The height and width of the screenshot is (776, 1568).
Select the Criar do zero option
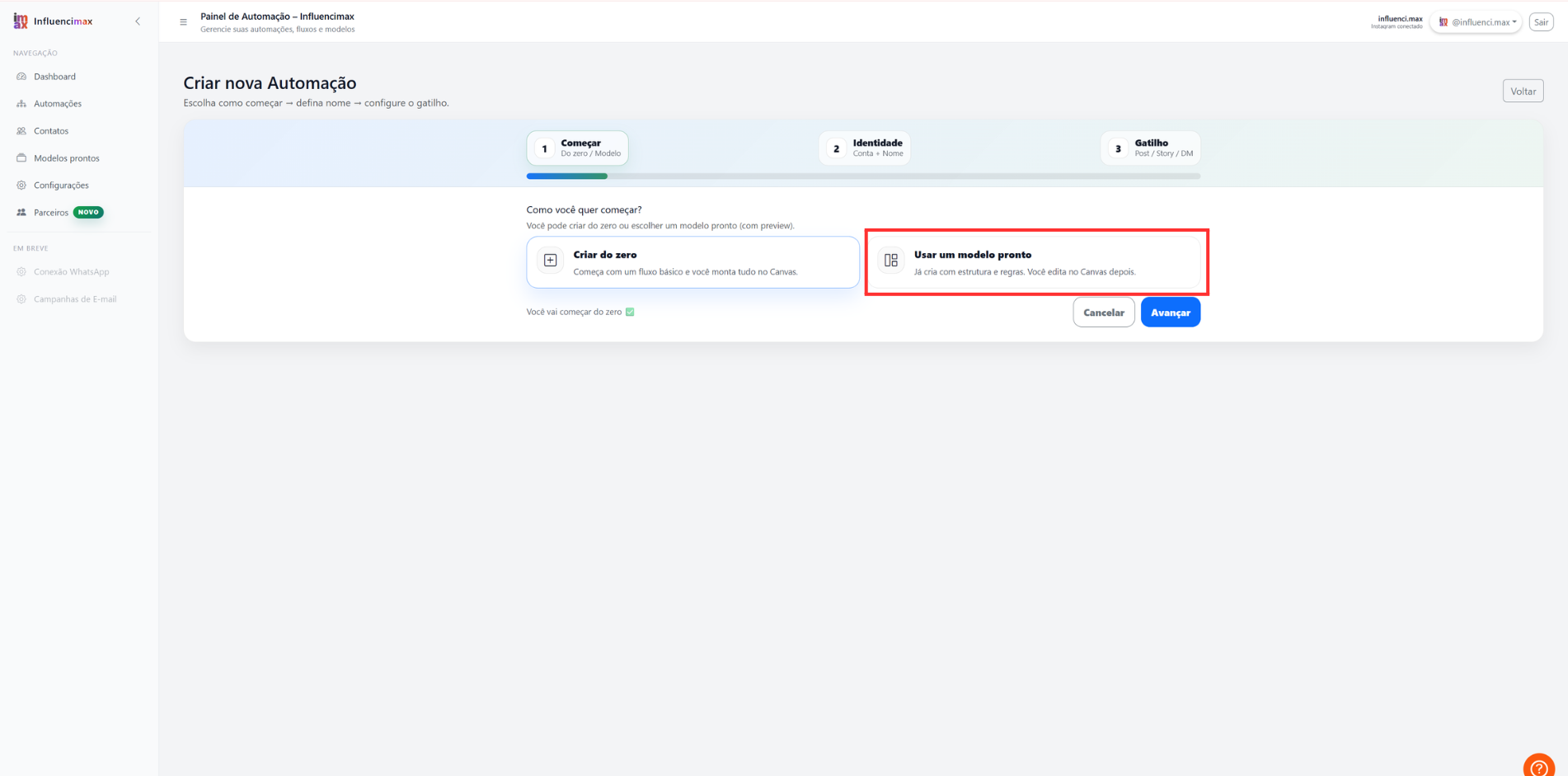692,262
